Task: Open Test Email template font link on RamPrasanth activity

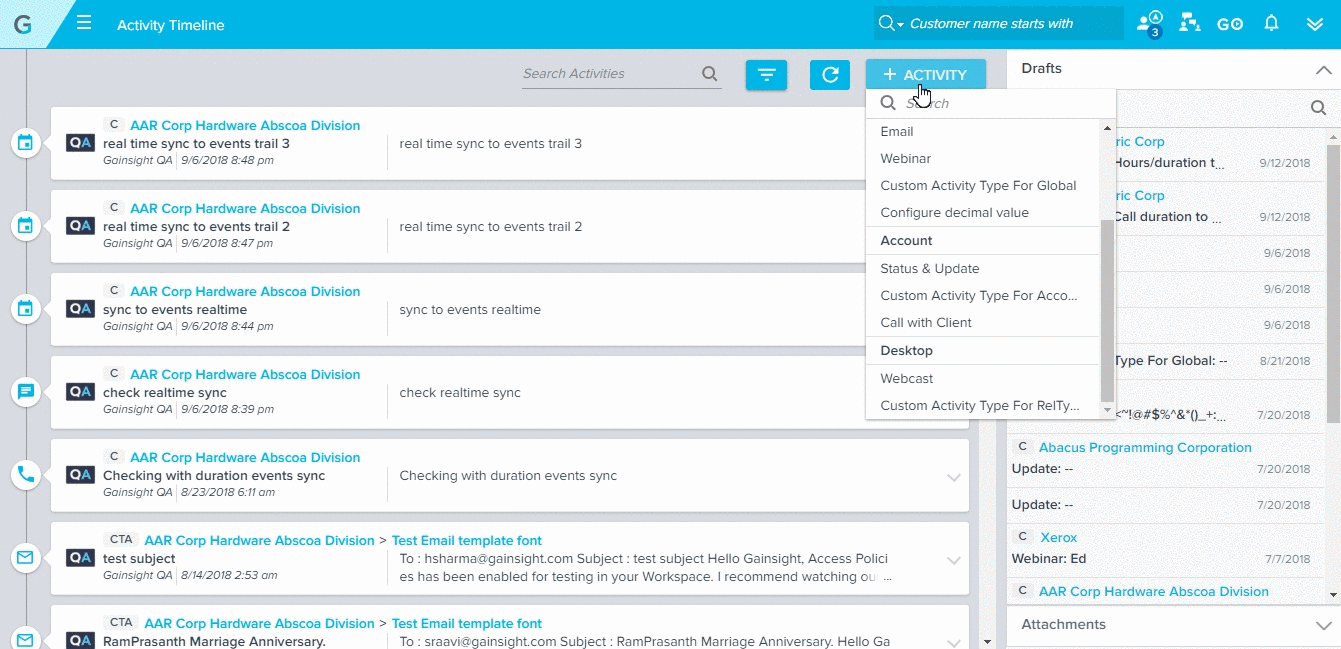Action: coord(467,624)
